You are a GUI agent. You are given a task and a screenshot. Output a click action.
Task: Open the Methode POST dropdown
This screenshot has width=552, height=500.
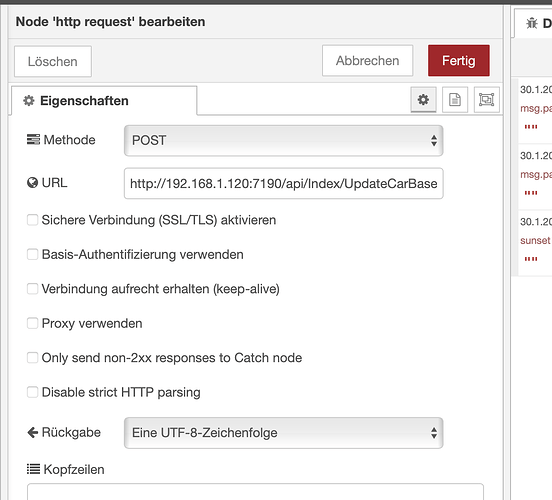(x=283, y=140)
